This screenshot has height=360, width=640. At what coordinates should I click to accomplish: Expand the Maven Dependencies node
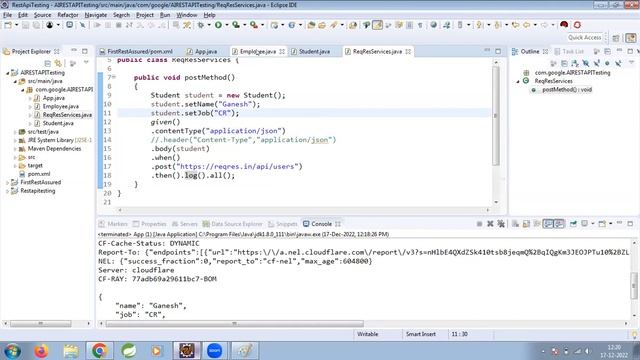(16, 149)
